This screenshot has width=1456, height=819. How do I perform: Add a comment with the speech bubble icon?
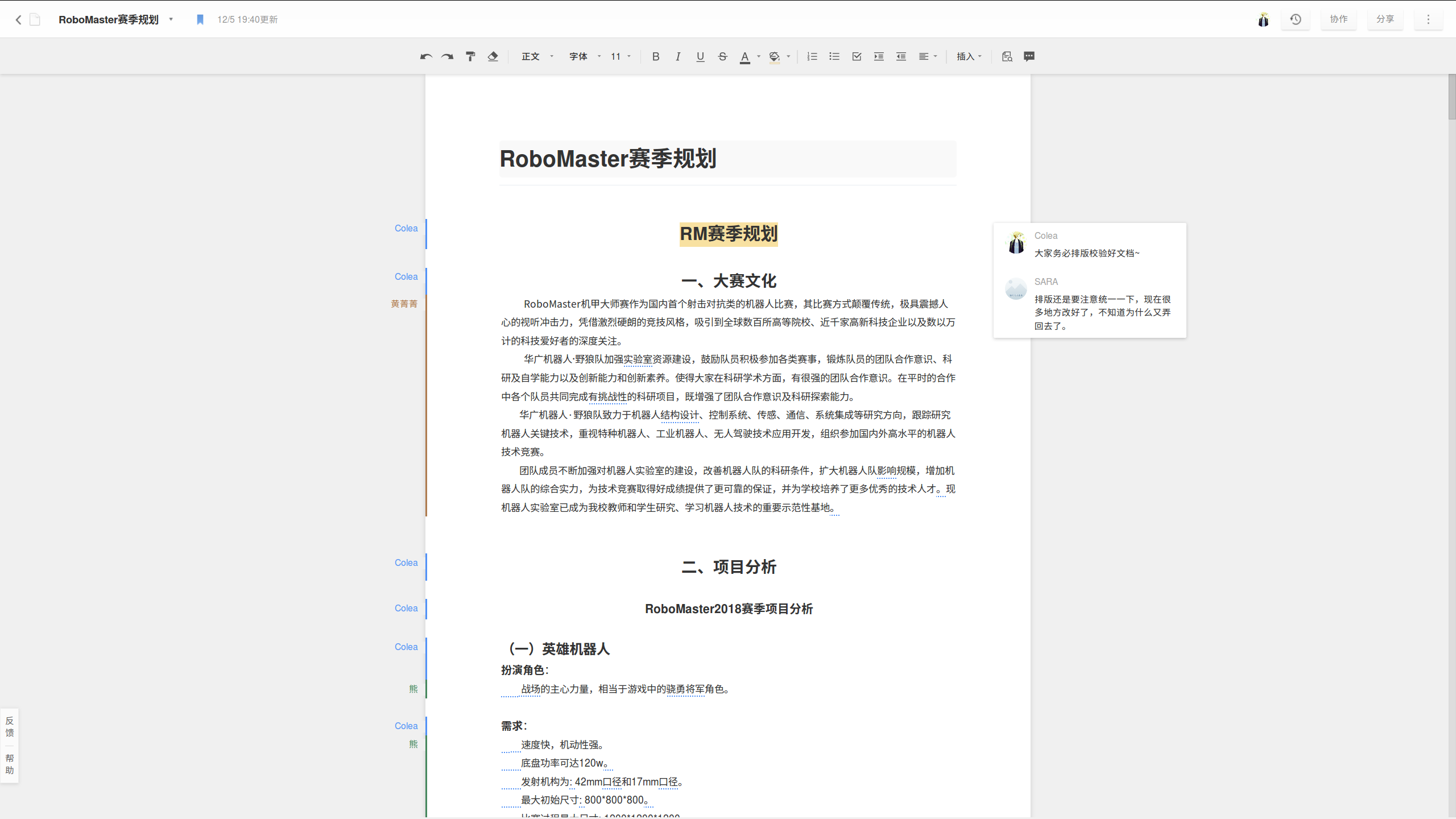pyautogui.click(x=1029, y=56)
